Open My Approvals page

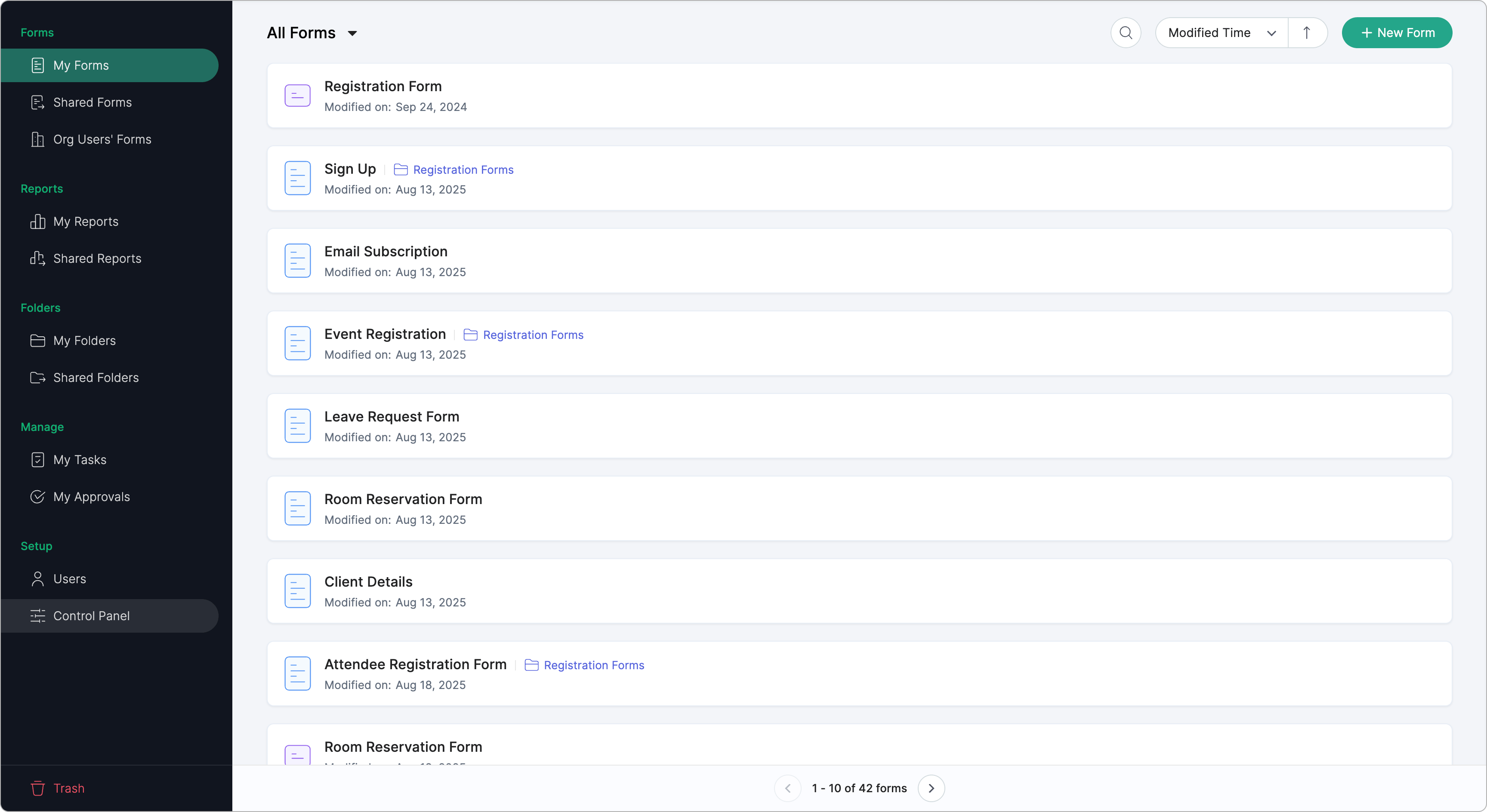point(91,497)
